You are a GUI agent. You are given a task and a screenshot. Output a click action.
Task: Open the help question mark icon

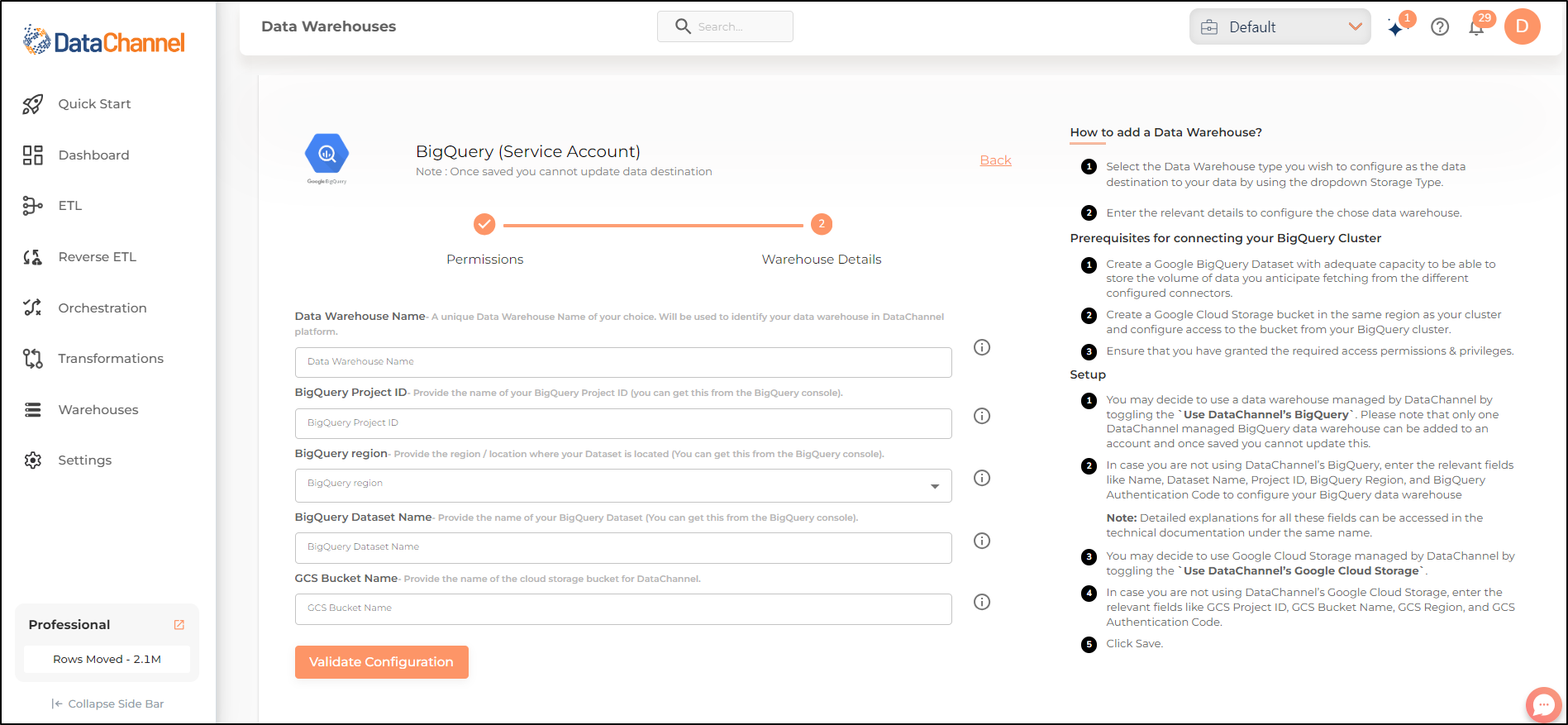pos(1440,27)
